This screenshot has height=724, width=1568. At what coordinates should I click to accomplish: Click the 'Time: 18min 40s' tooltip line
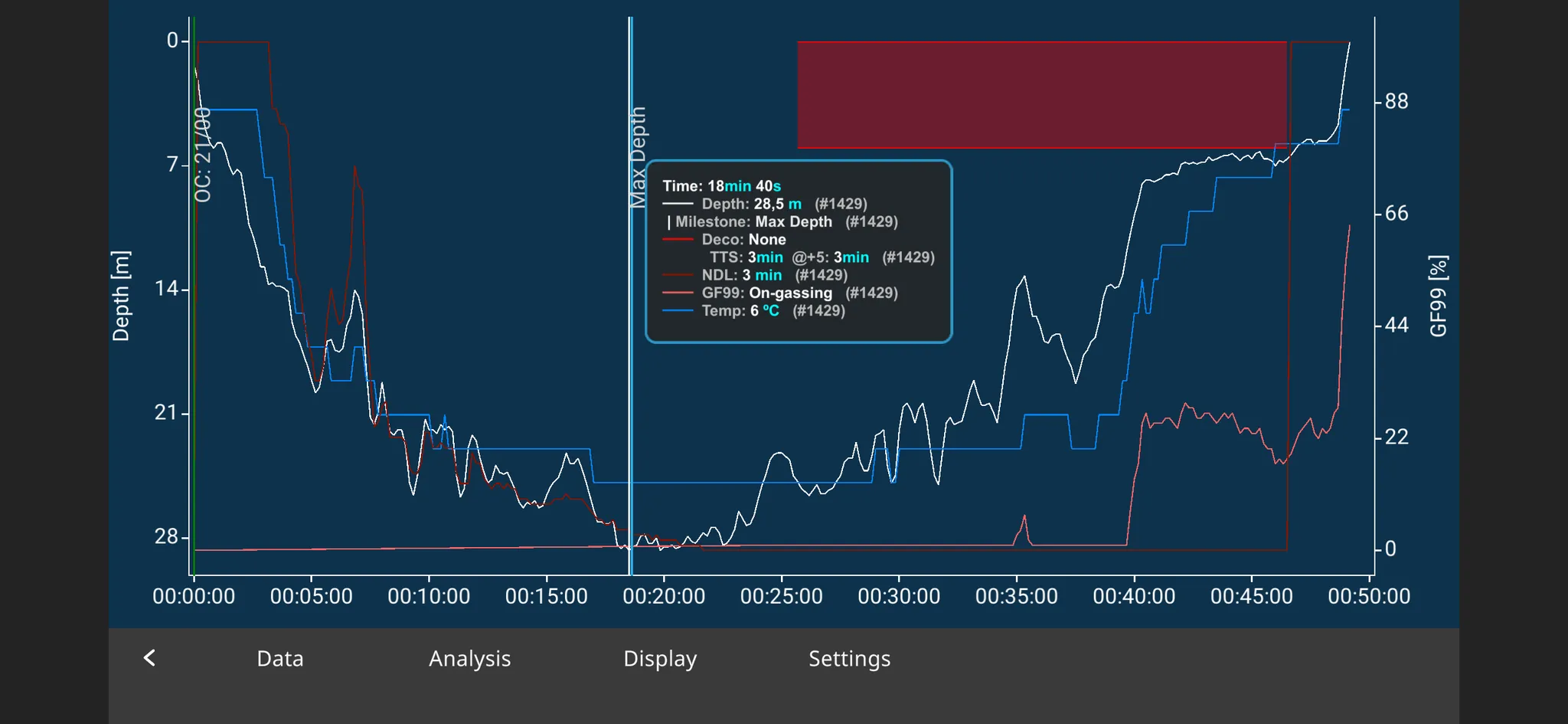[x=721, y=186]
